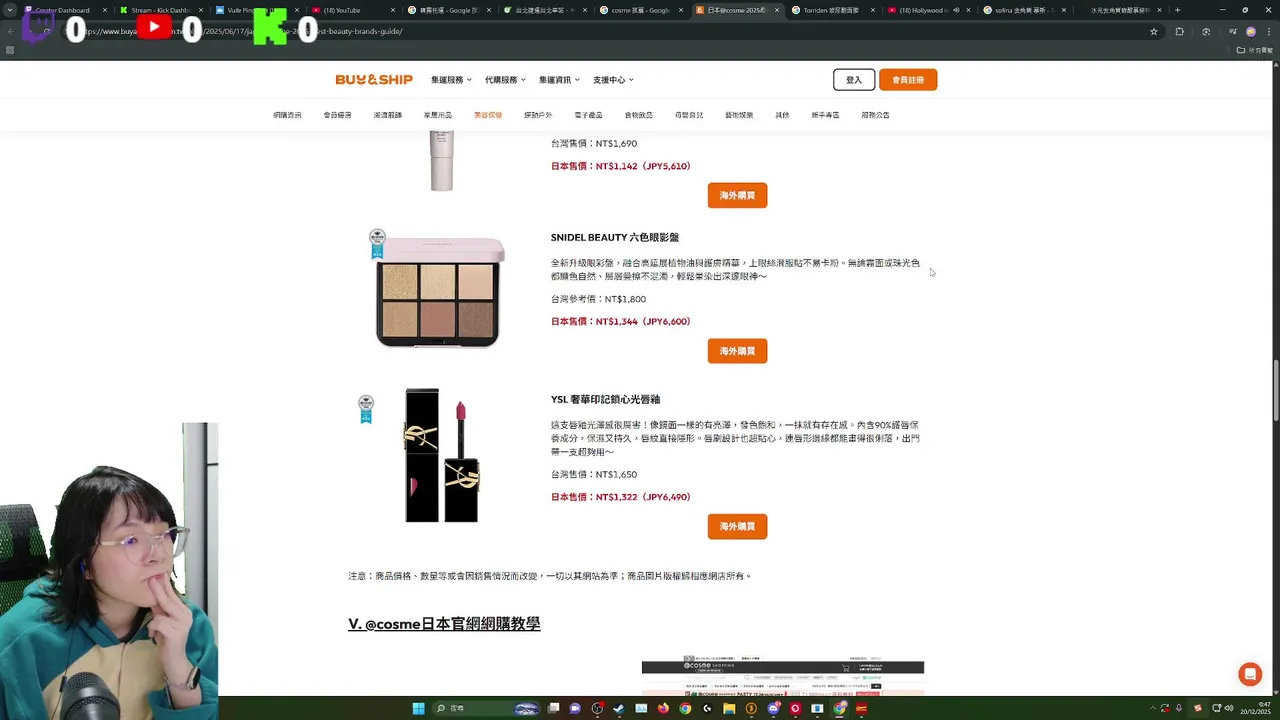Open Firefox from the taskbar

[663, 708]
